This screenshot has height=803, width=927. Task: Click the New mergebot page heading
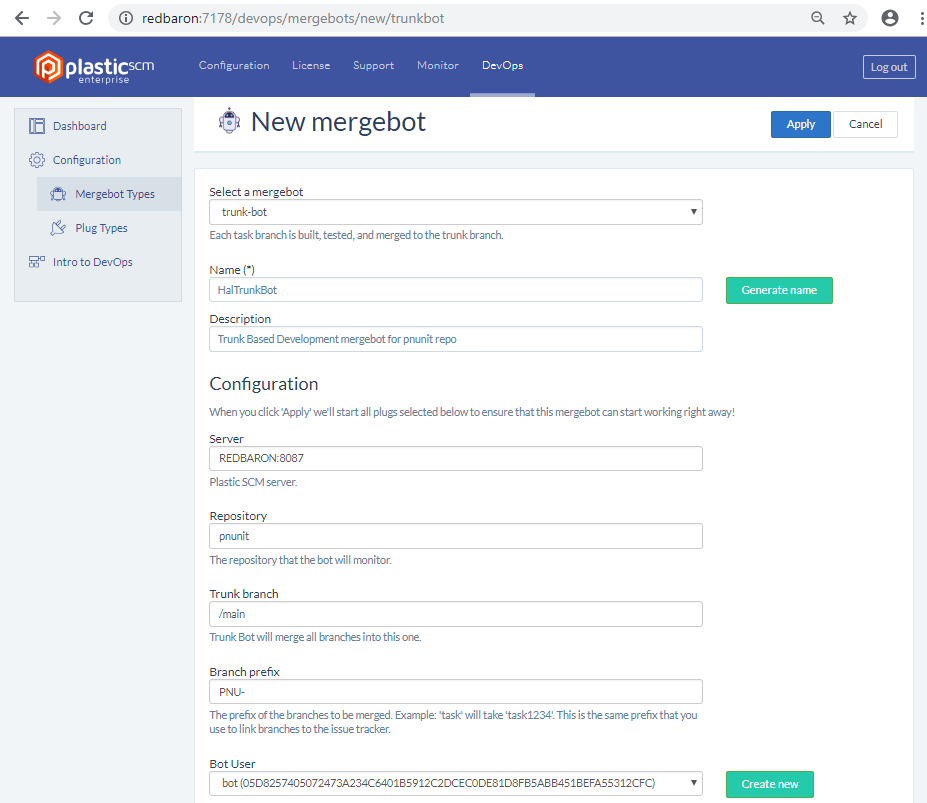pyautogui.click(x=338, y=122)
